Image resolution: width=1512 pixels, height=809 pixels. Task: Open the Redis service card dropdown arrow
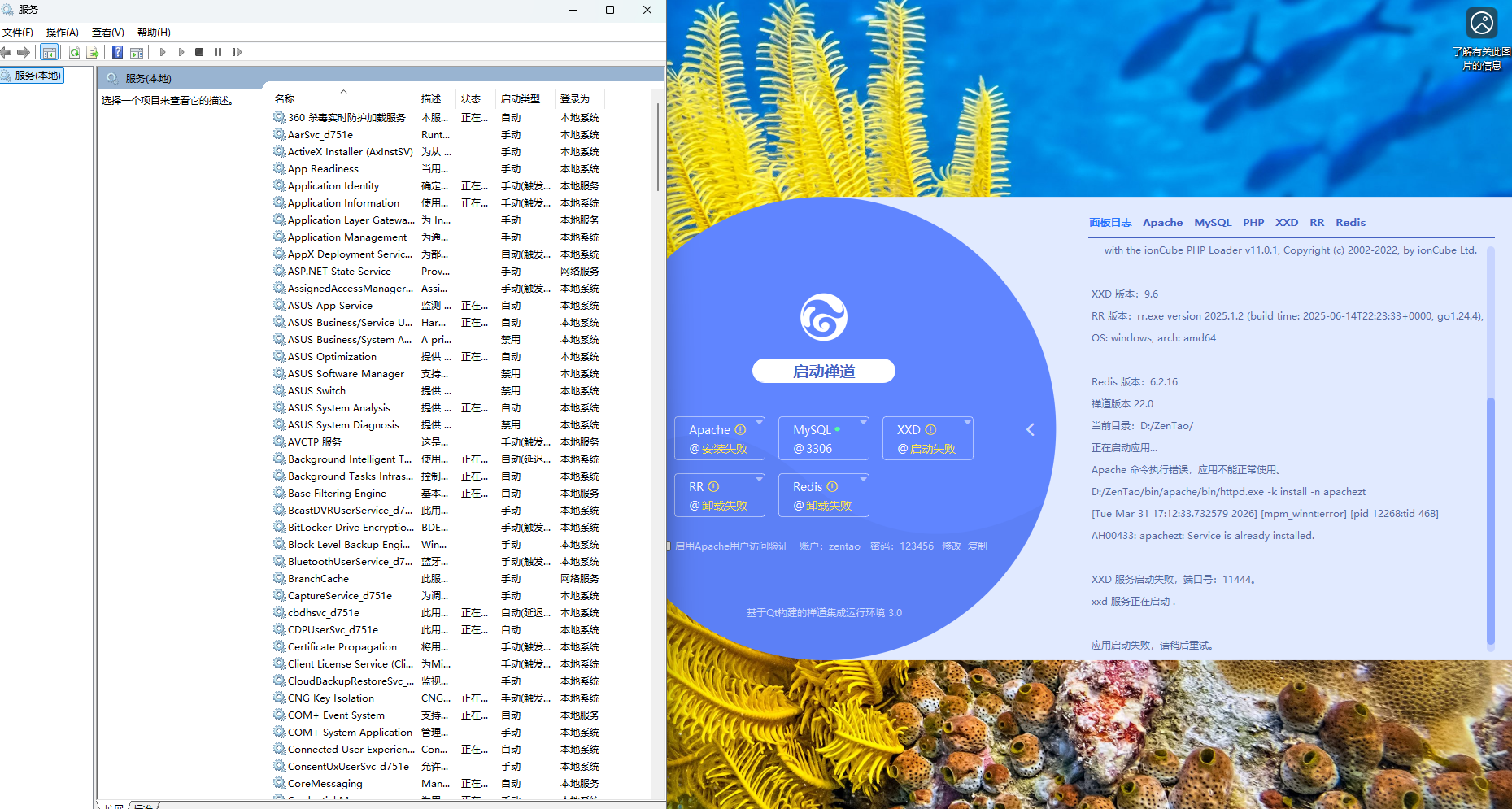(864, 479)
